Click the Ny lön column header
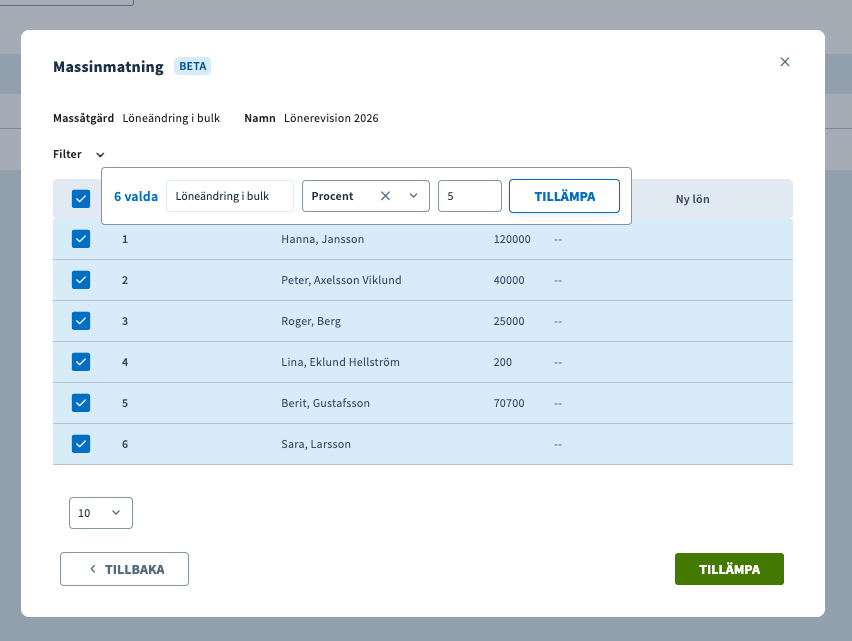 pyautogui.click(x=692, y=199)
